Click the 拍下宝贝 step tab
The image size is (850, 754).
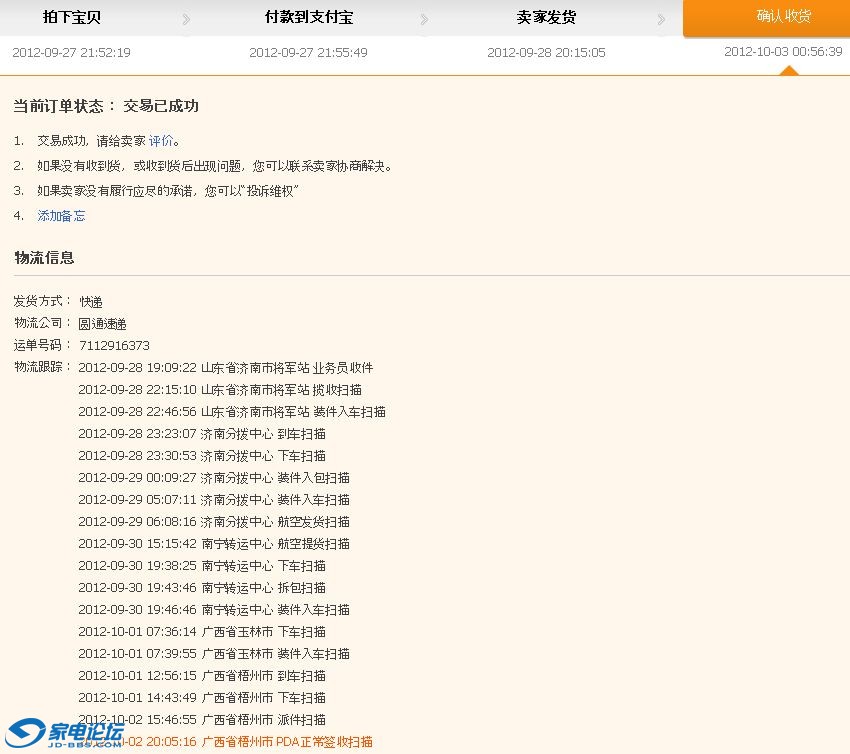[x=71, y=18]
